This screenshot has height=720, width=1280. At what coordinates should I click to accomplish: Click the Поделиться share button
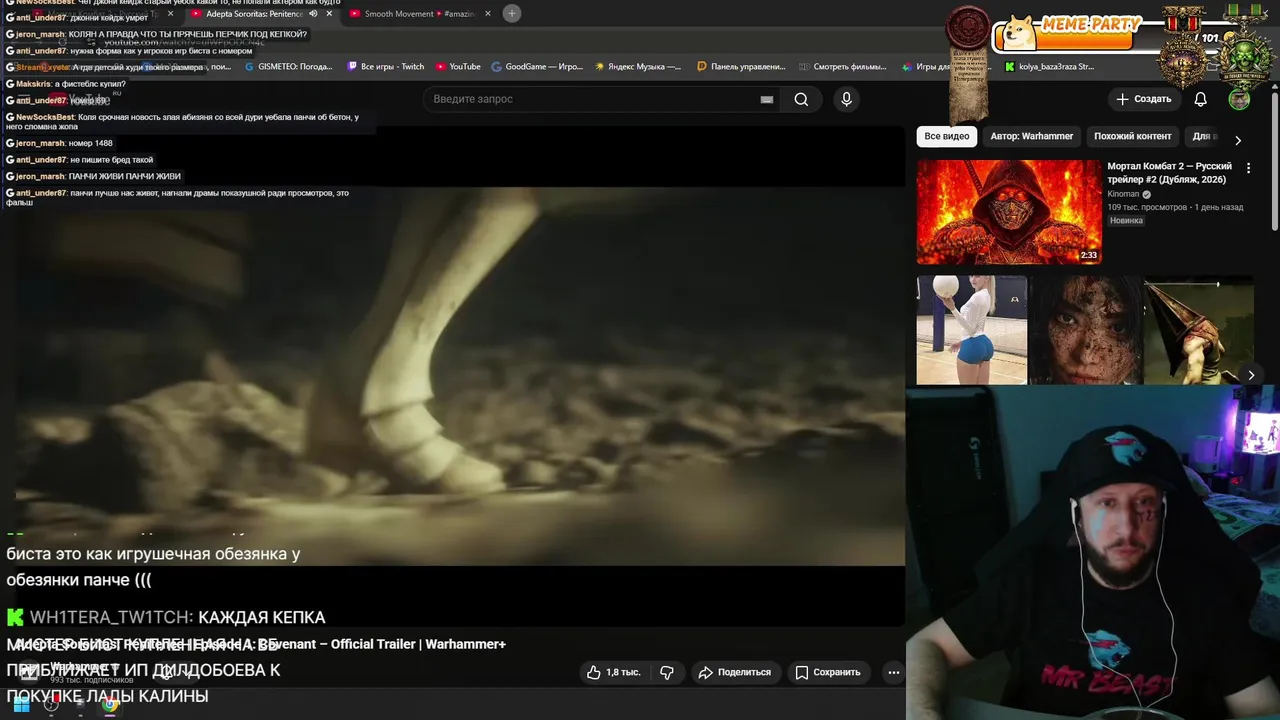[x=735, y=672]
